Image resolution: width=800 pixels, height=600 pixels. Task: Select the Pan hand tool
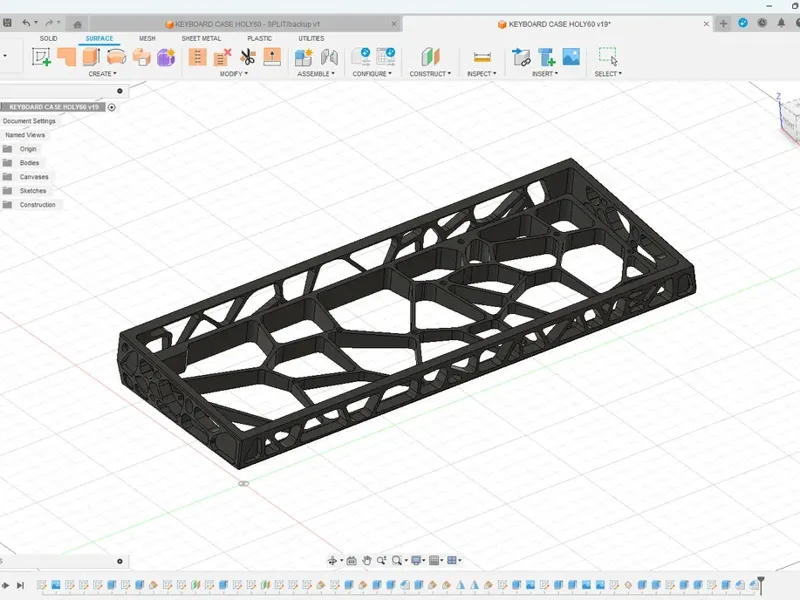[366, 561]
